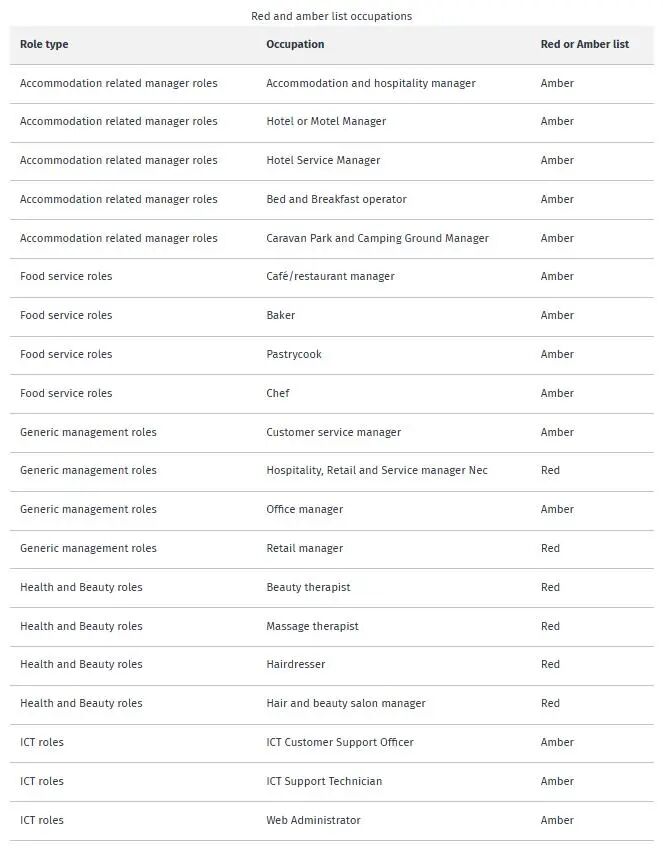Viewport: 663px width, 851px height.
Task: Select the Hotel or Motel Manager occupation
Action: click(x=325, y=121)
